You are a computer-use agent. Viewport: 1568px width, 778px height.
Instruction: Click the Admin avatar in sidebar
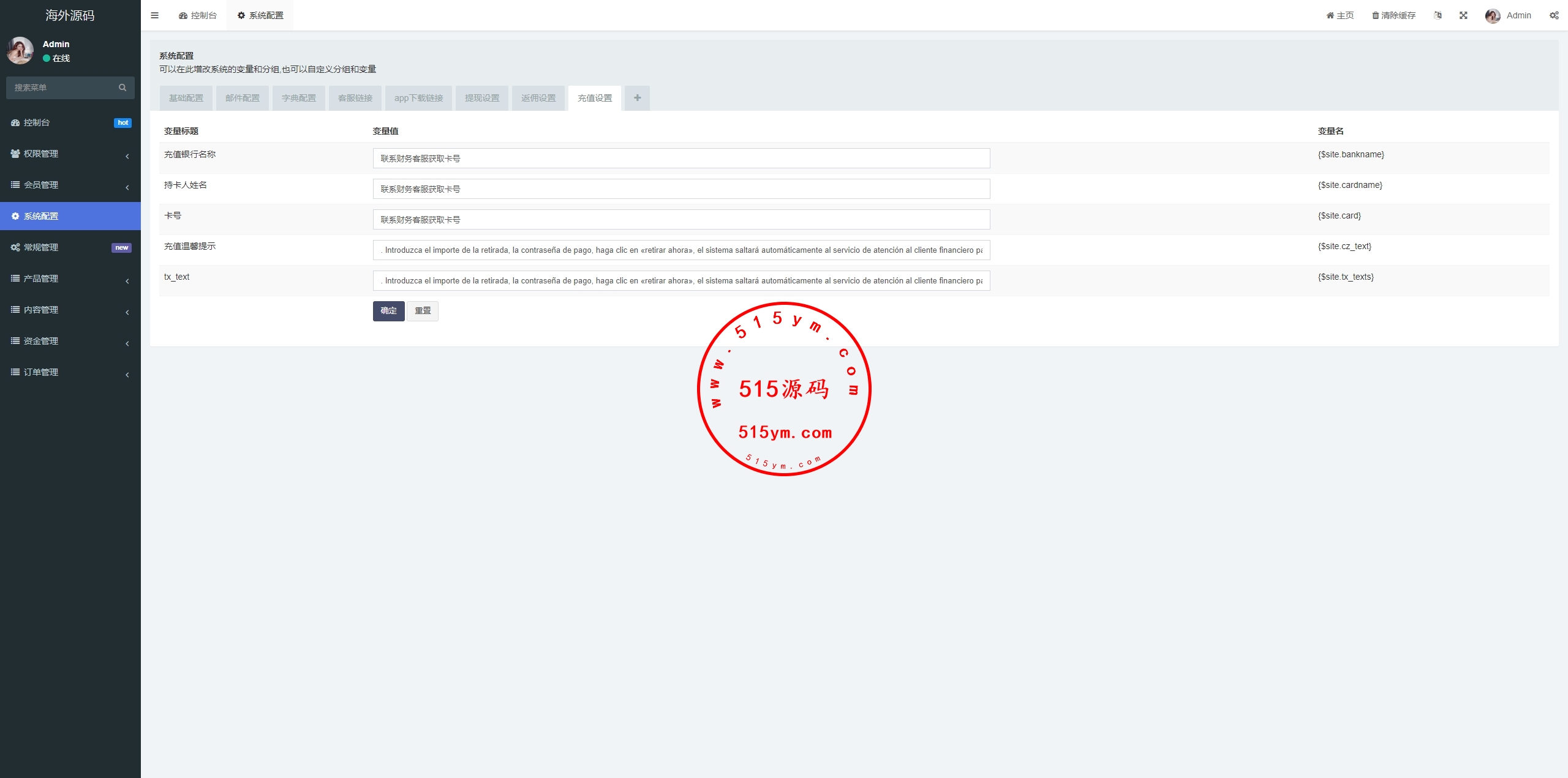click(20, 51)
